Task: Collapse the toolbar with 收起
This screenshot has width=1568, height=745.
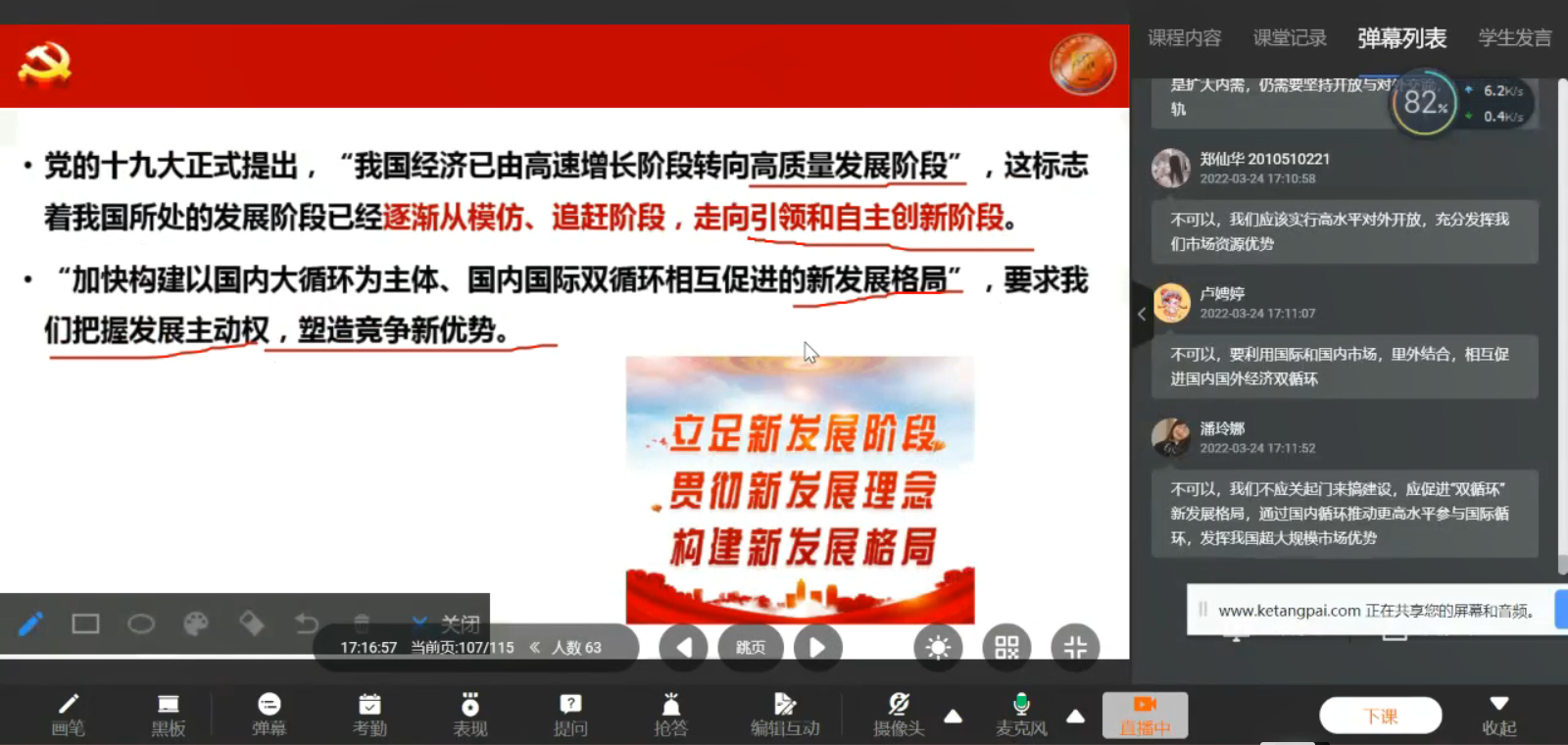Action: (1498, 715)
